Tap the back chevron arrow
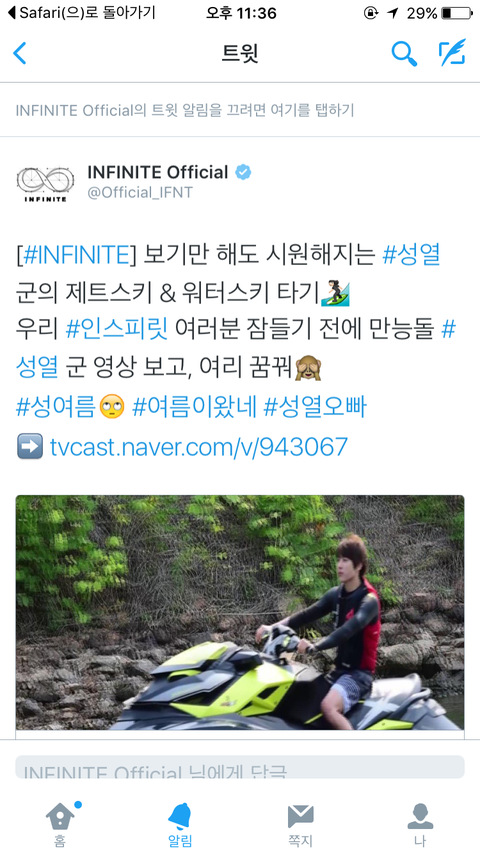Screen dimensions: 480x854 pyautogui.click(x=20, y=53)
